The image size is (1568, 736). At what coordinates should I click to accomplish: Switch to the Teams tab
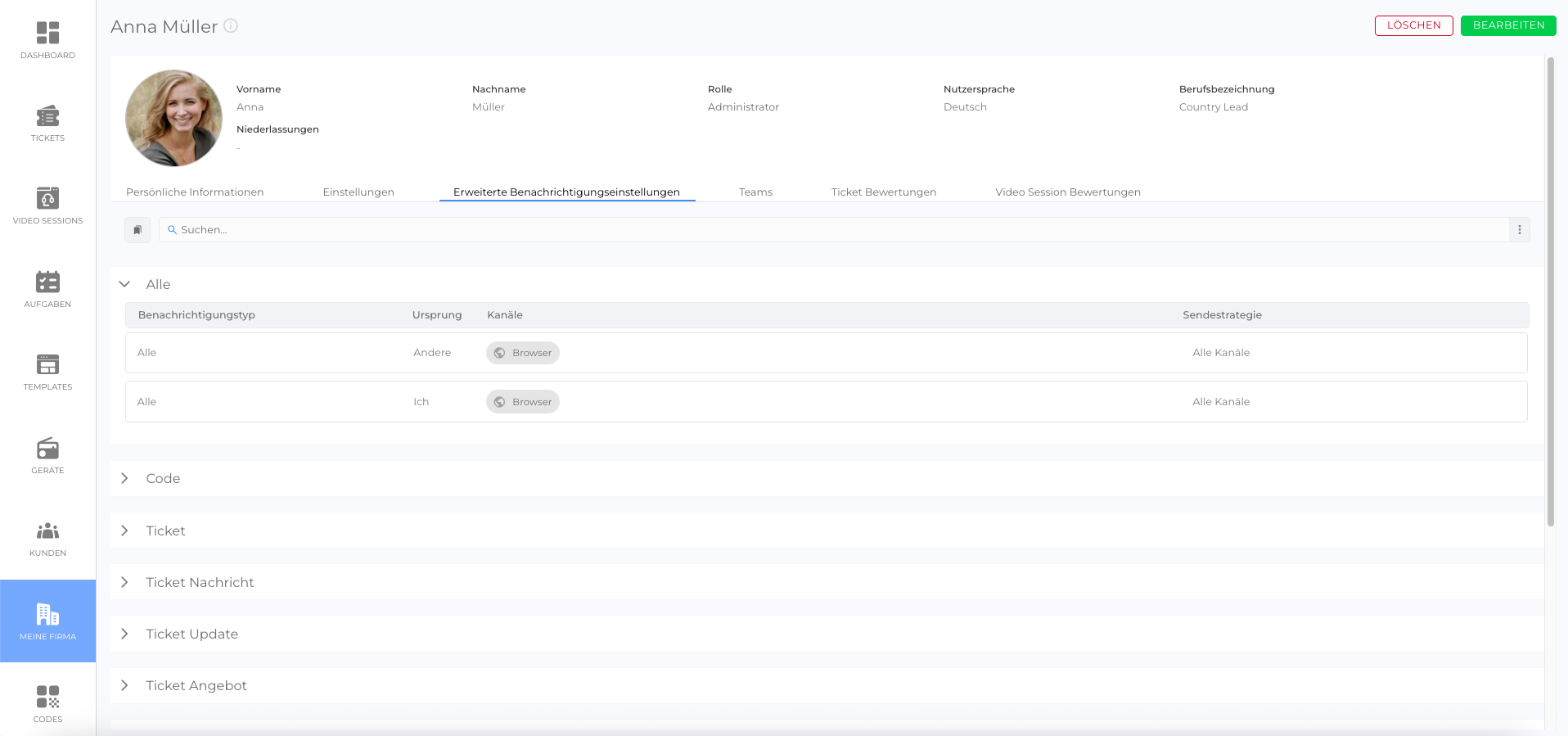pyautogui.click(x=755, y=192)
